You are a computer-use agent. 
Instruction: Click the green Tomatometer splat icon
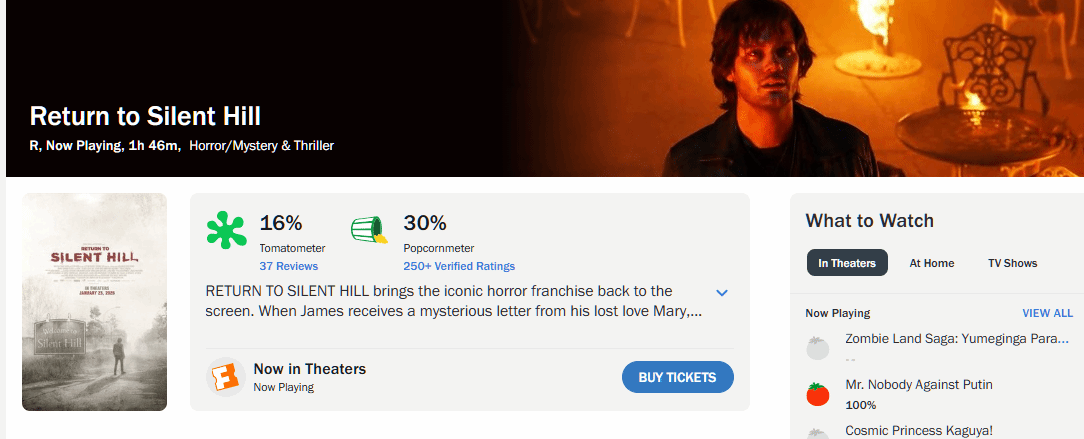coord(226,231)
